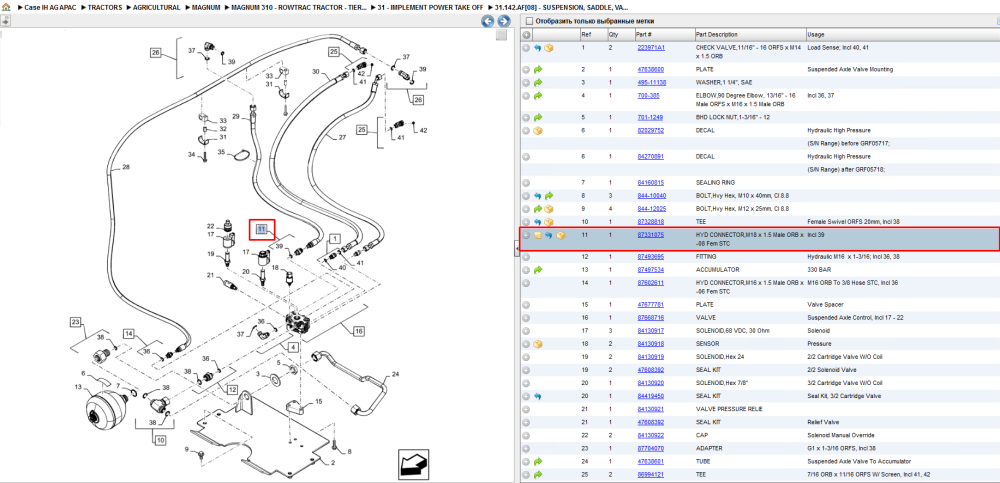The image size is (1000, 483).
Task: Click package box icon in HYD CONNECTOR 87331075 row
Action: [561, 235]
